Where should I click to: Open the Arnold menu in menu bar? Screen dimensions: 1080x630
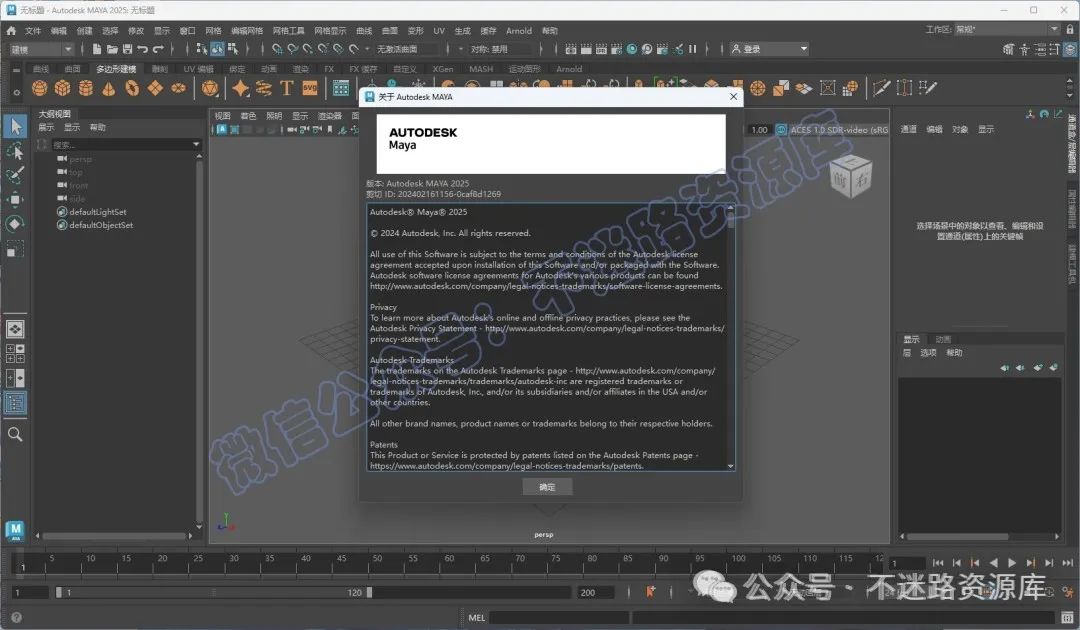point(519,30)
